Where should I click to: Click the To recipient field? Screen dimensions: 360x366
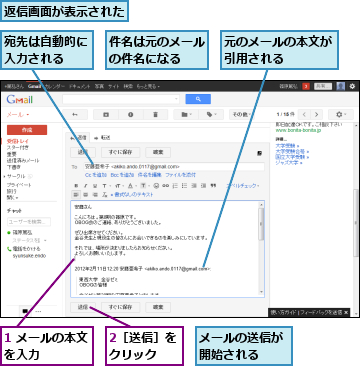[174, 166]
